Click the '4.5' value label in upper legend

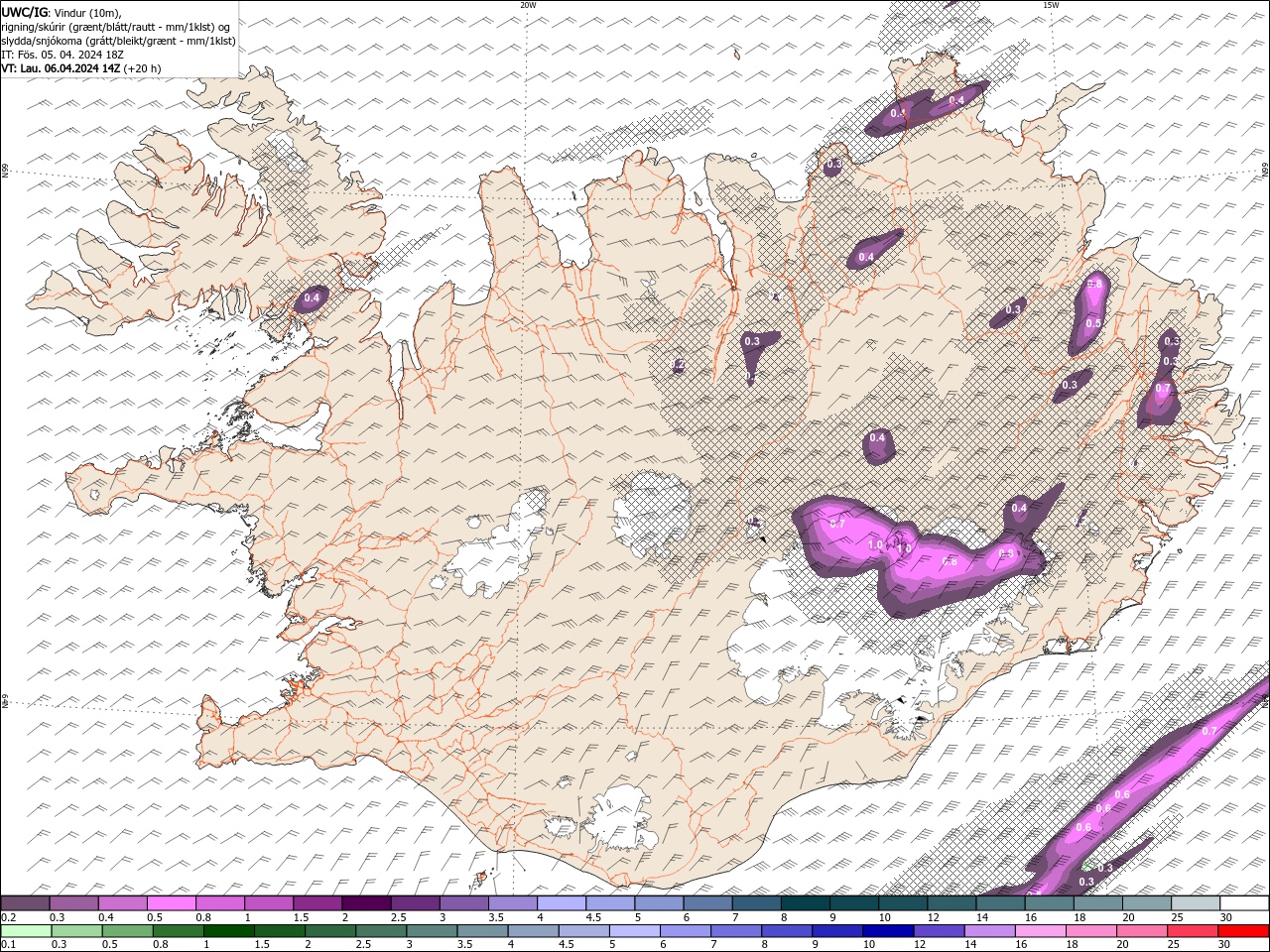tap(593, 917)
